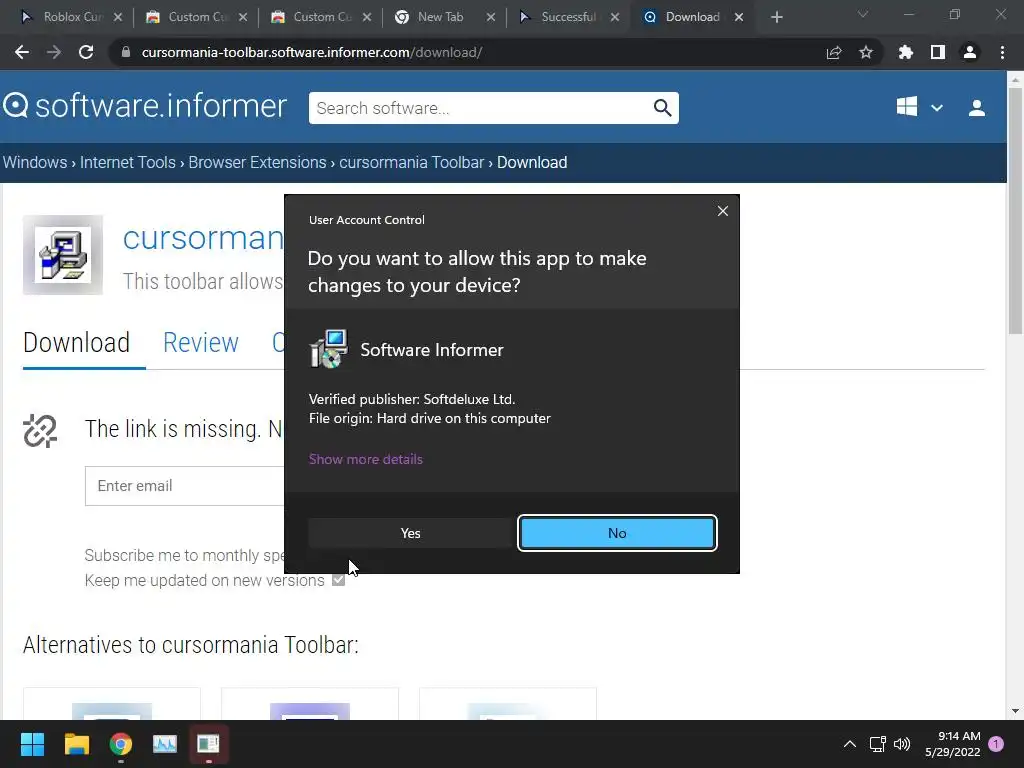The height and width of the screenshot is (768, 1024).
Task: Open Windows Start menu
Action: click(x=32, y=744)
